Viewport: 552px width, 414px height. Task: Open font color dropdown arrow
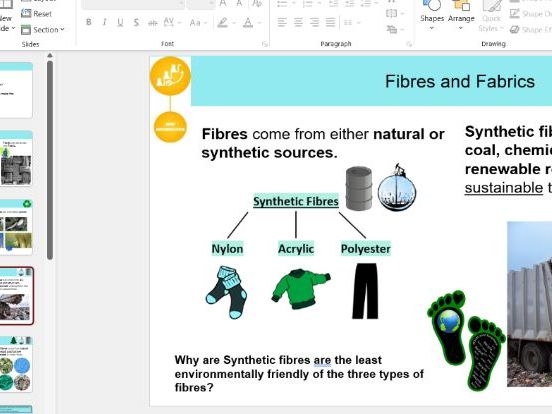tap(260, 23)
